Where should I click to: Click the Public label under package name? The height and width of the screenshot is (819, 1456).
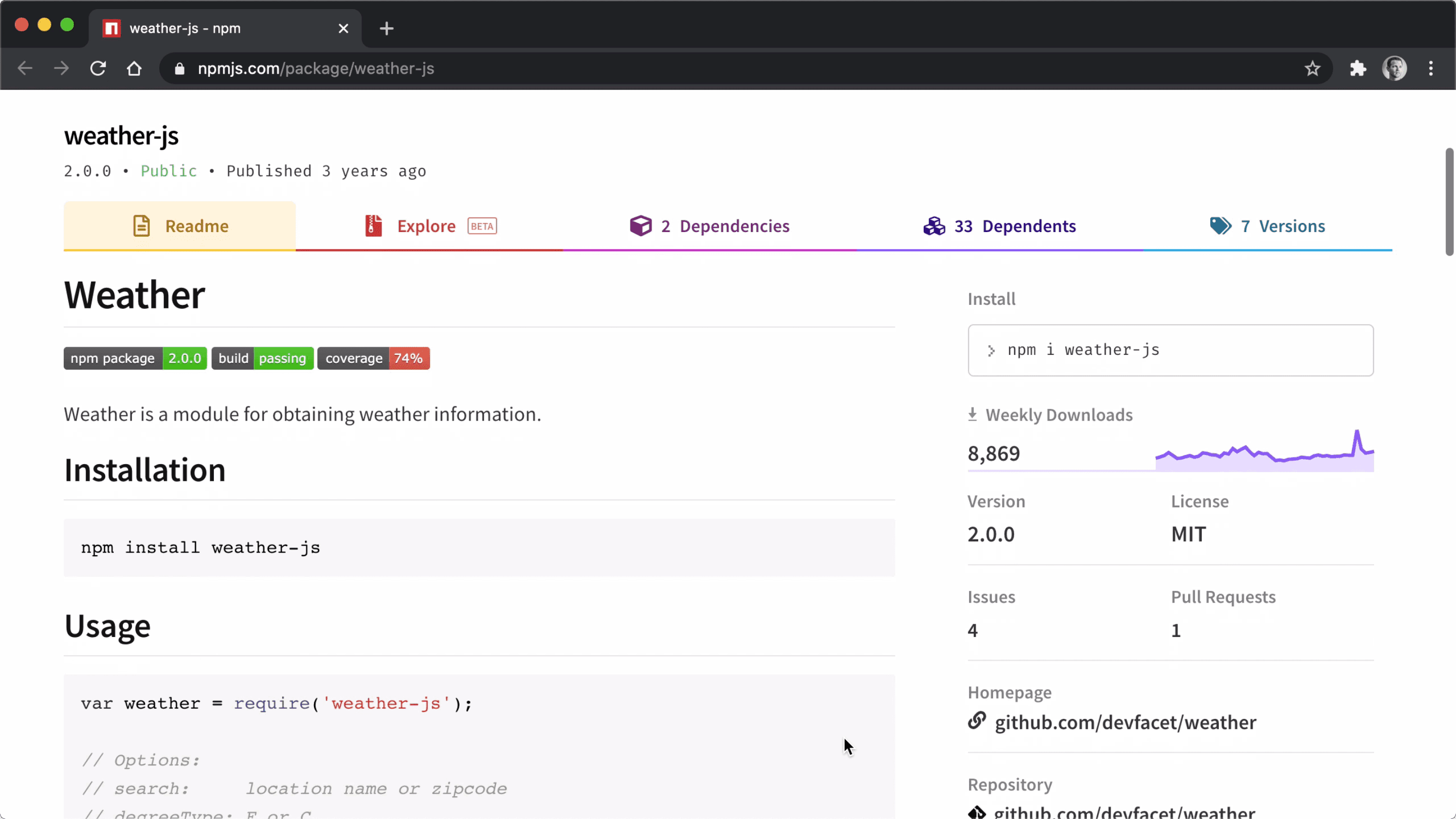point(169,171)
